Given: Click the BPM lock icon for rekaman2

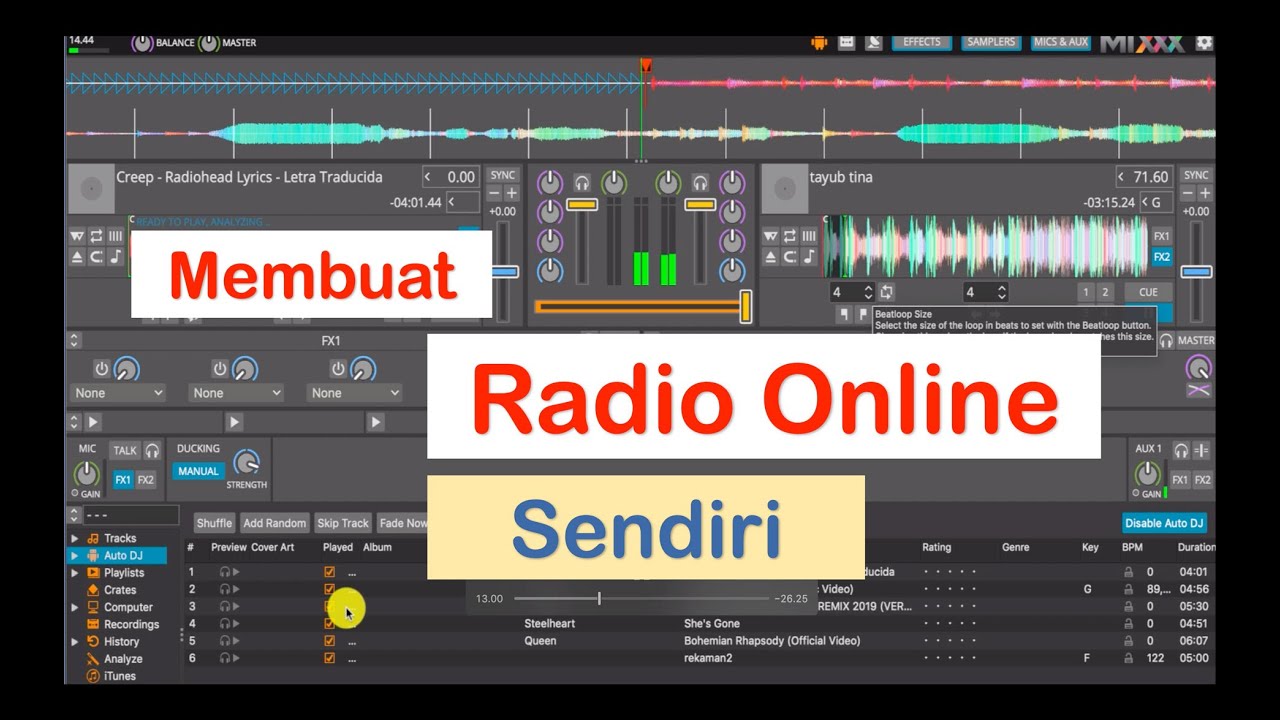Looking at the screenshot, I should (x=1129, y=658).
